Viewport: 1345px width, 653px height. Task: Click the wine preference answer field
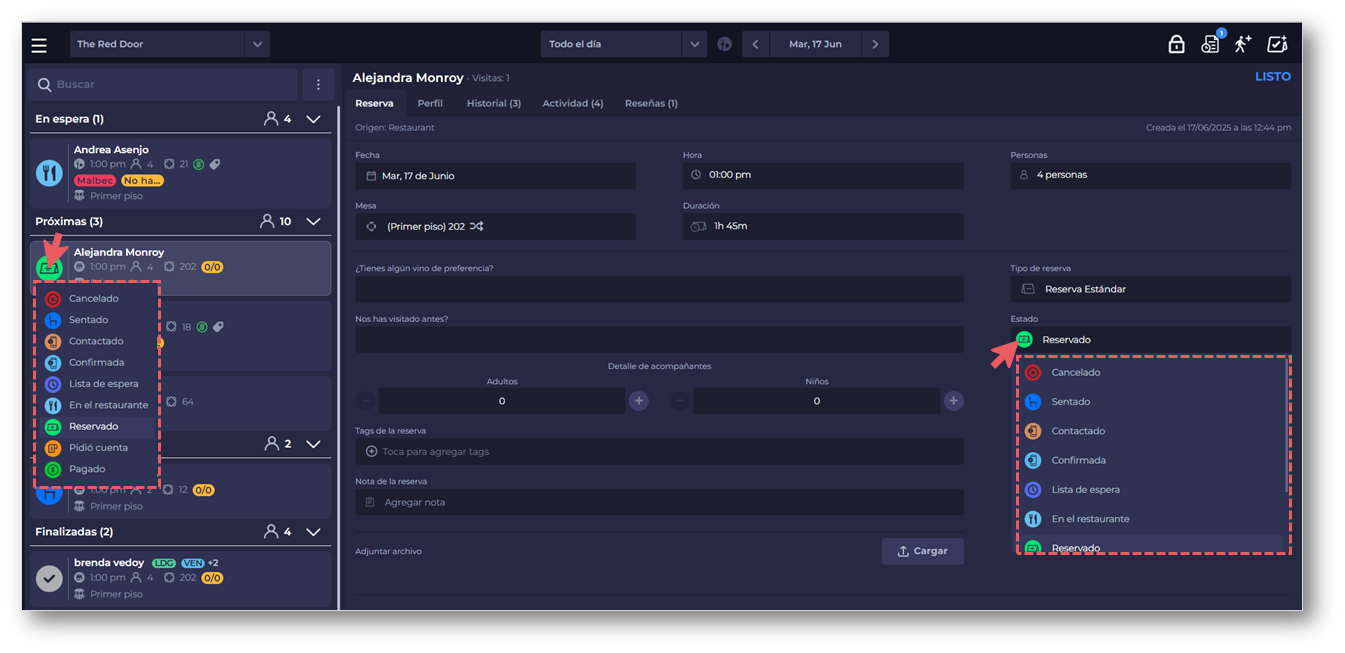[659, 289]
